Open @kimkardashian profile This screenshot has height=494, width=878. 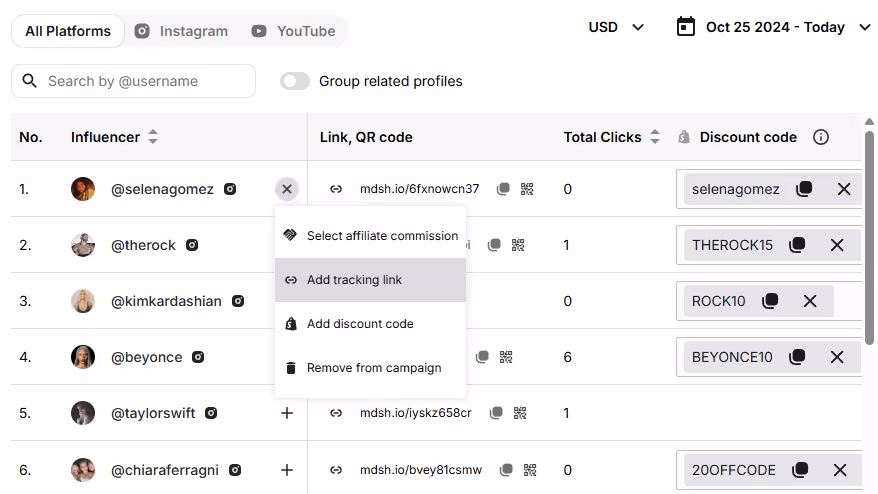tap(166, 301)
